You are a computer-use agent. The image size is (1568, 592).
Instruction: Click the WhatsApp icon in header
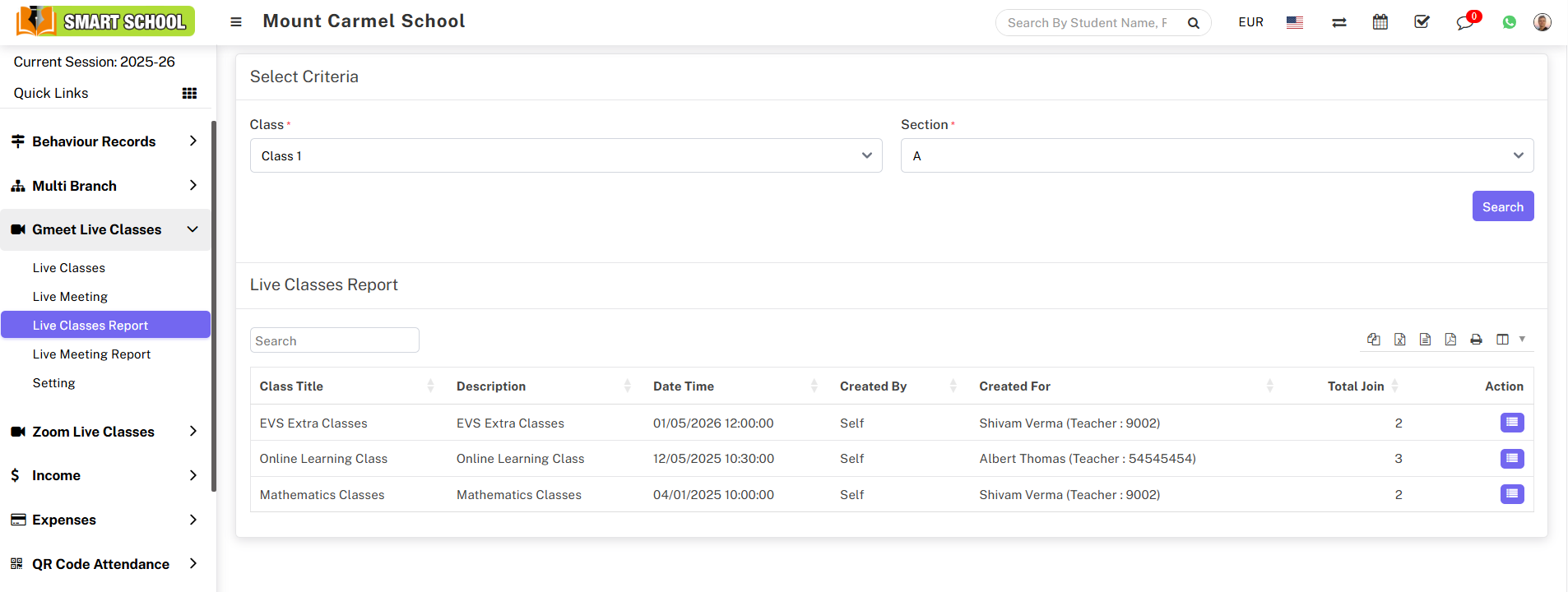(x=1509, y=22)
